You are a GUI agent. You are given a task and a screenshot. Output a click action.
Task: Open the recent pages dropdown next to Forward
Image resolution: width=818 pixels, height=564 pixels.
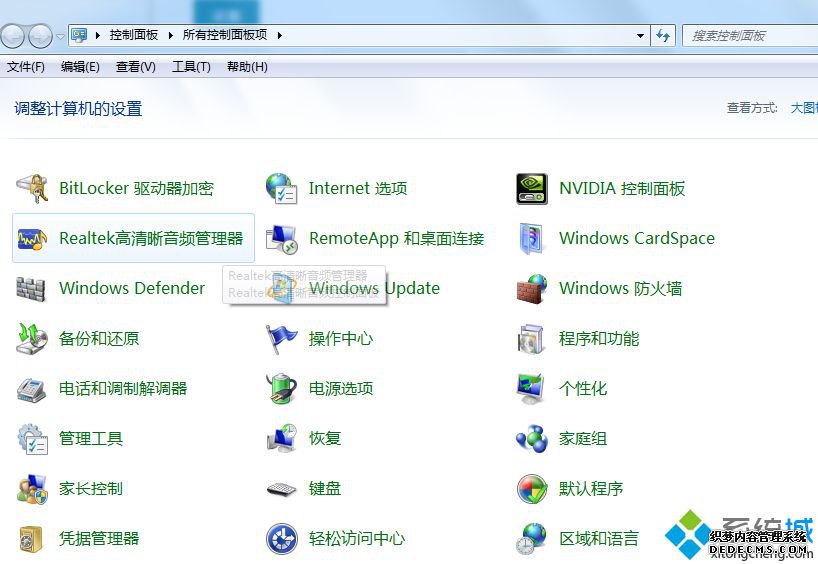61,36
